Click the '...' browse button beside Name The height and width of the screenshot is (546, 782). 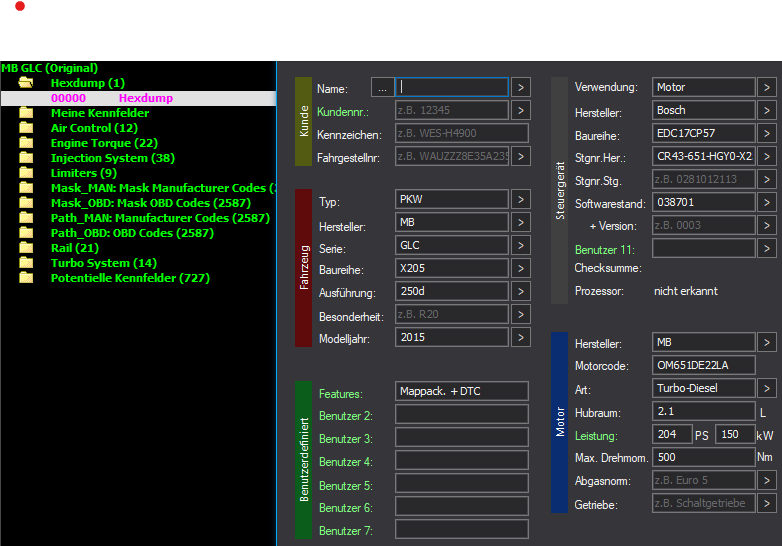(x=383, y=88)
